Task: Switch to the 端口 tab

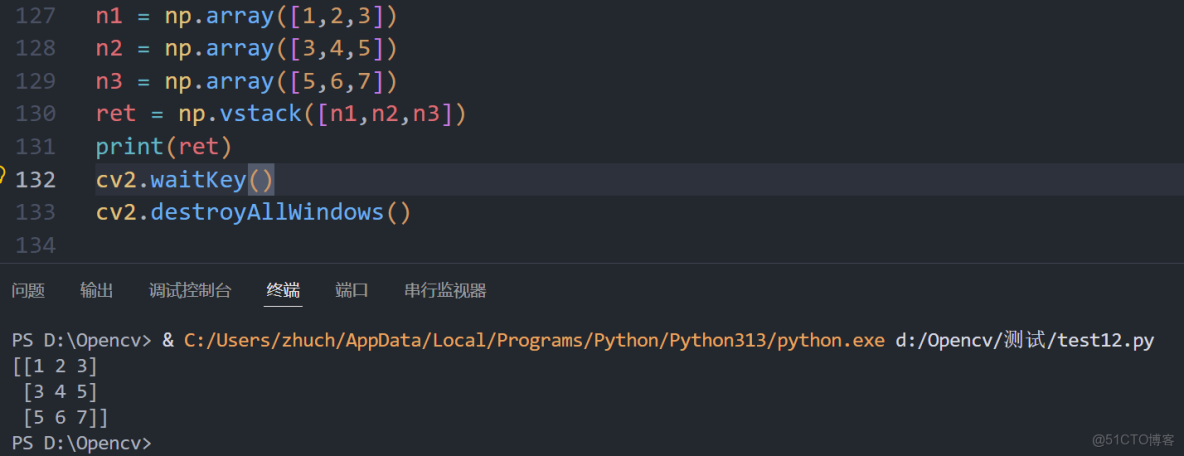Action: (x=352, y=290)
